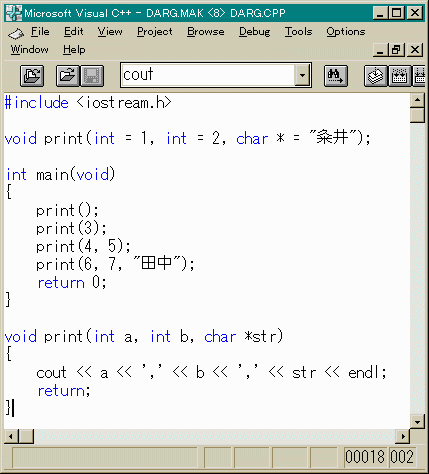Click the Open File folder icon
429x474 pixels.
(68, 76)
